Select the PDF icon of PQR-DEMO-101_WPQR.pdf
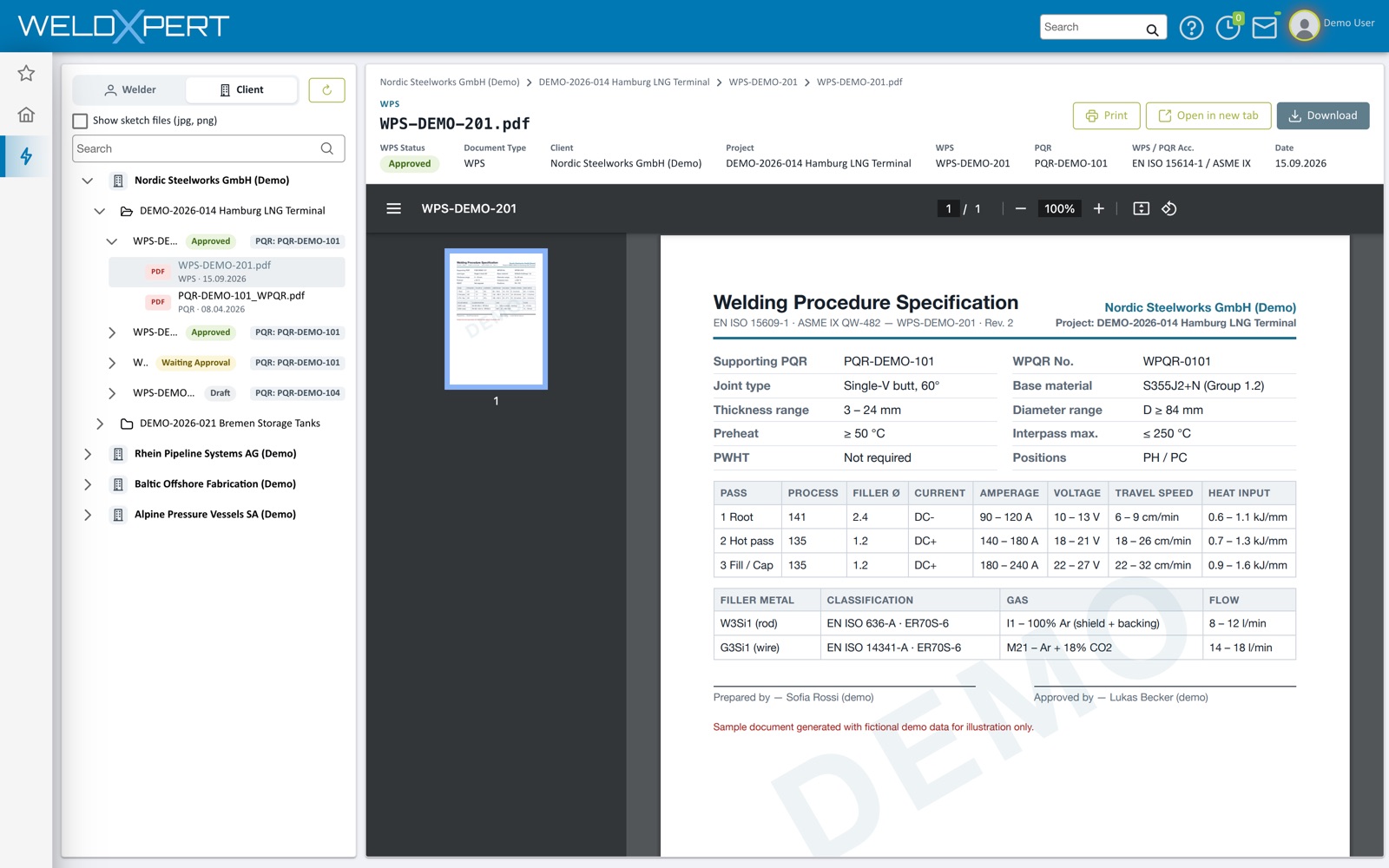The image size is (1389, 868). pyautogui.click(x=157, y=302)
